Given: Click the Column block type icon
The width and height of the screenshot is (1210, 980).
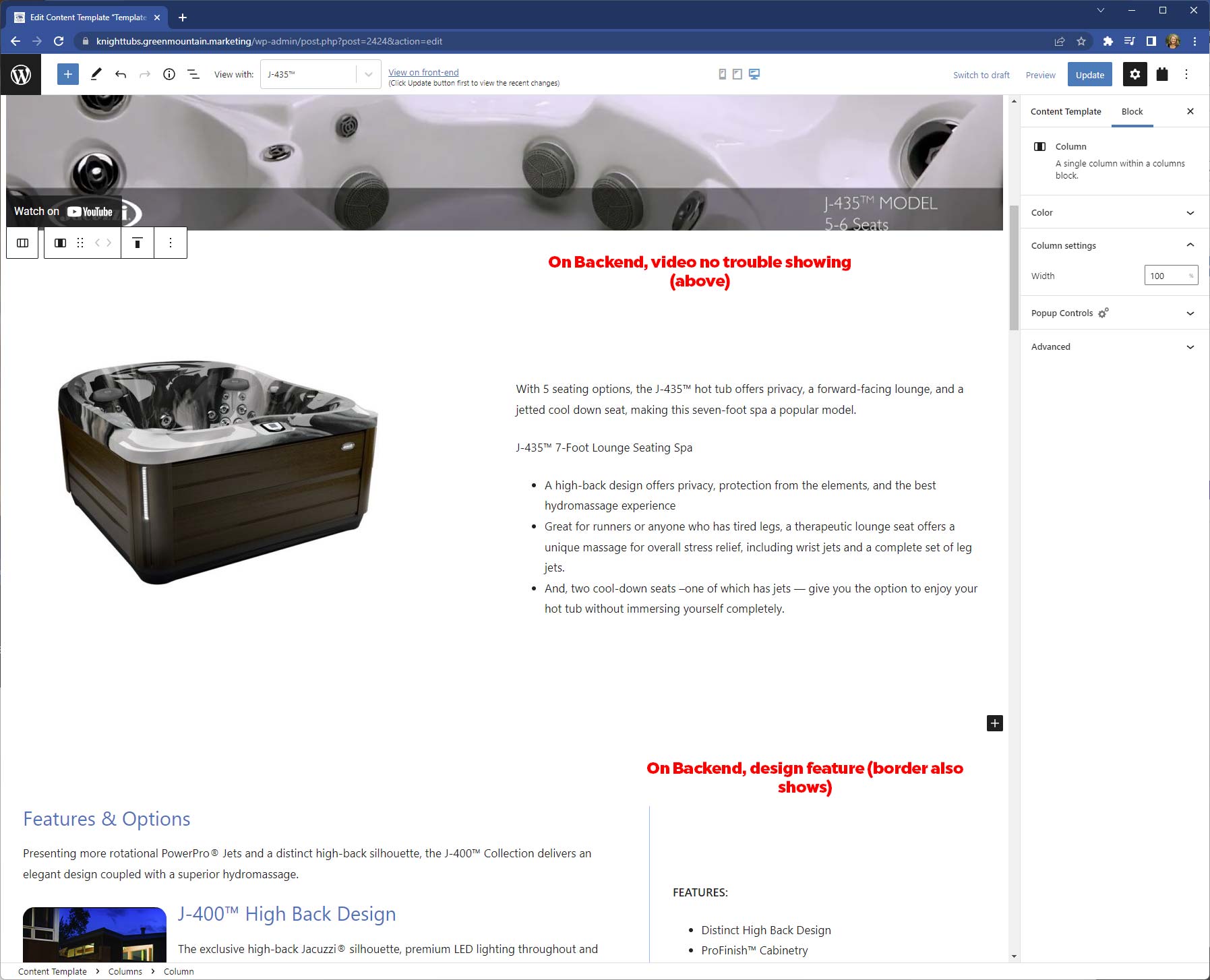Looking at the screenshot, I should [60, 243].
